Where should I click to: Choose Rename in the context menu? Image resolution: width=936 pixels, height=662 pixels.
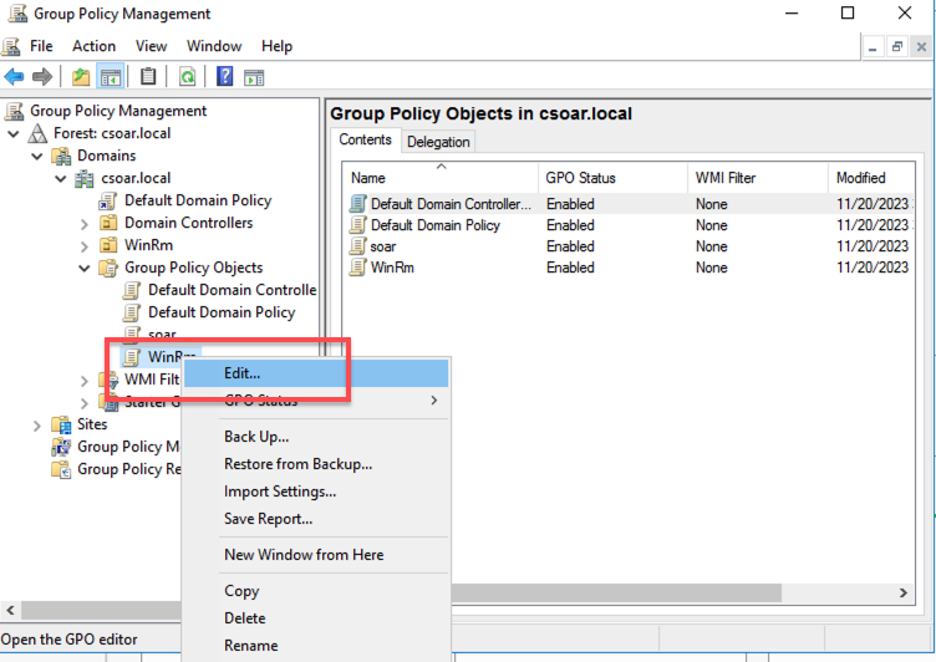coord(250,646)
